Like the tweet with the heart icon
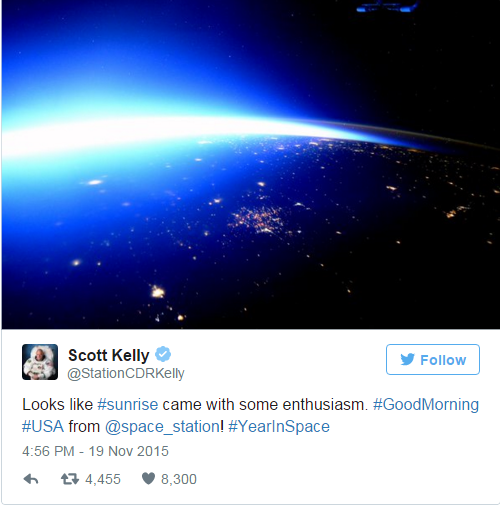 (148, 479)
